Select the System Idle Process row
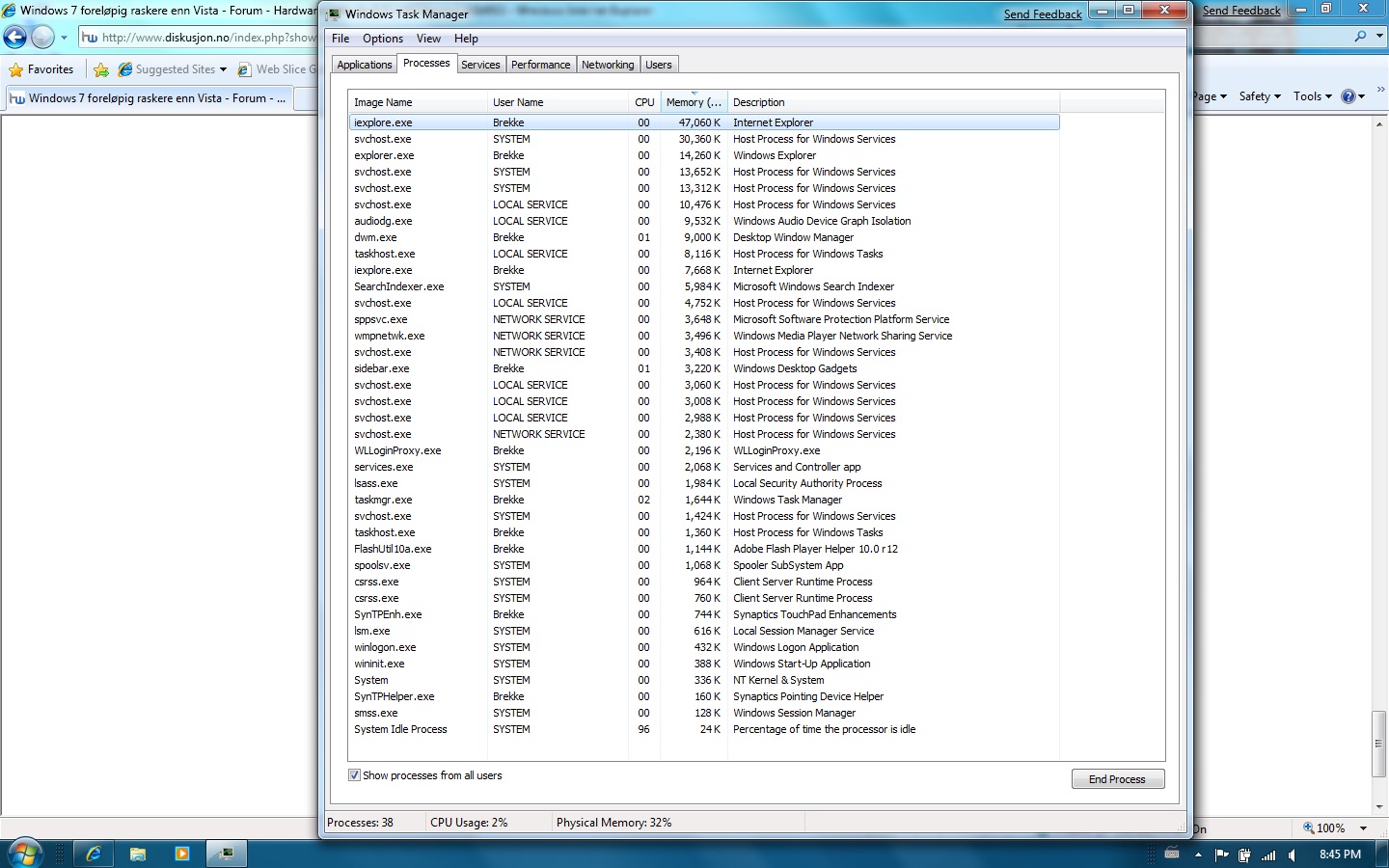1389x868 pixels. point(704,729)
